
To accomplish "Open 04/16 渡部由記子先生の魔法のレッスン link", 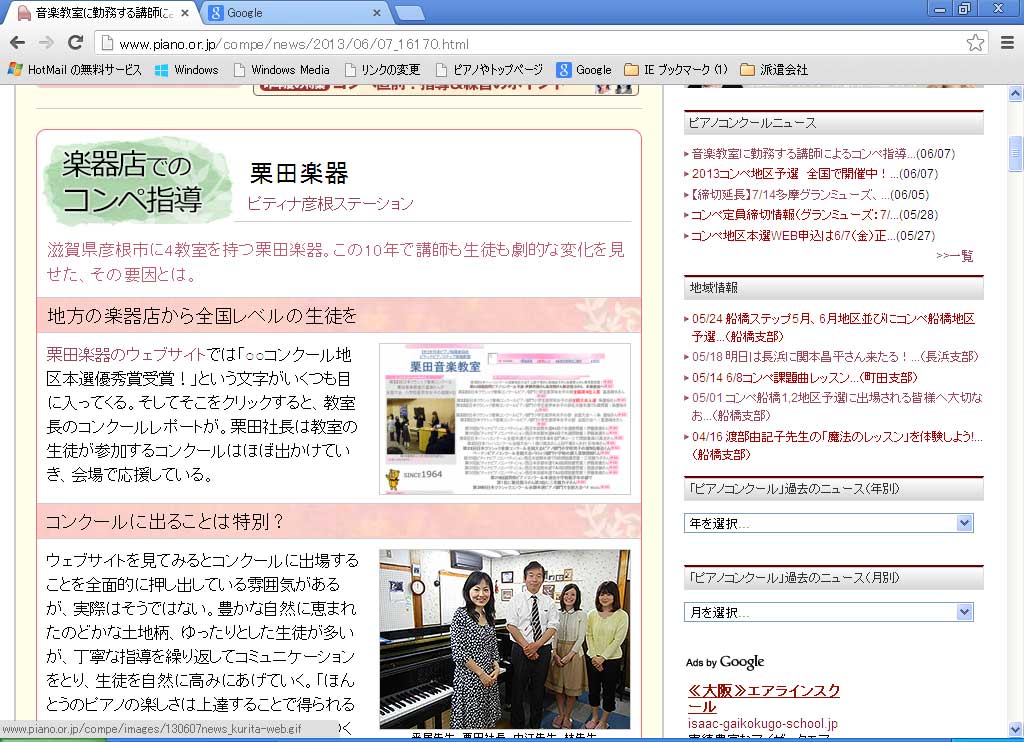I will [837, 445].
